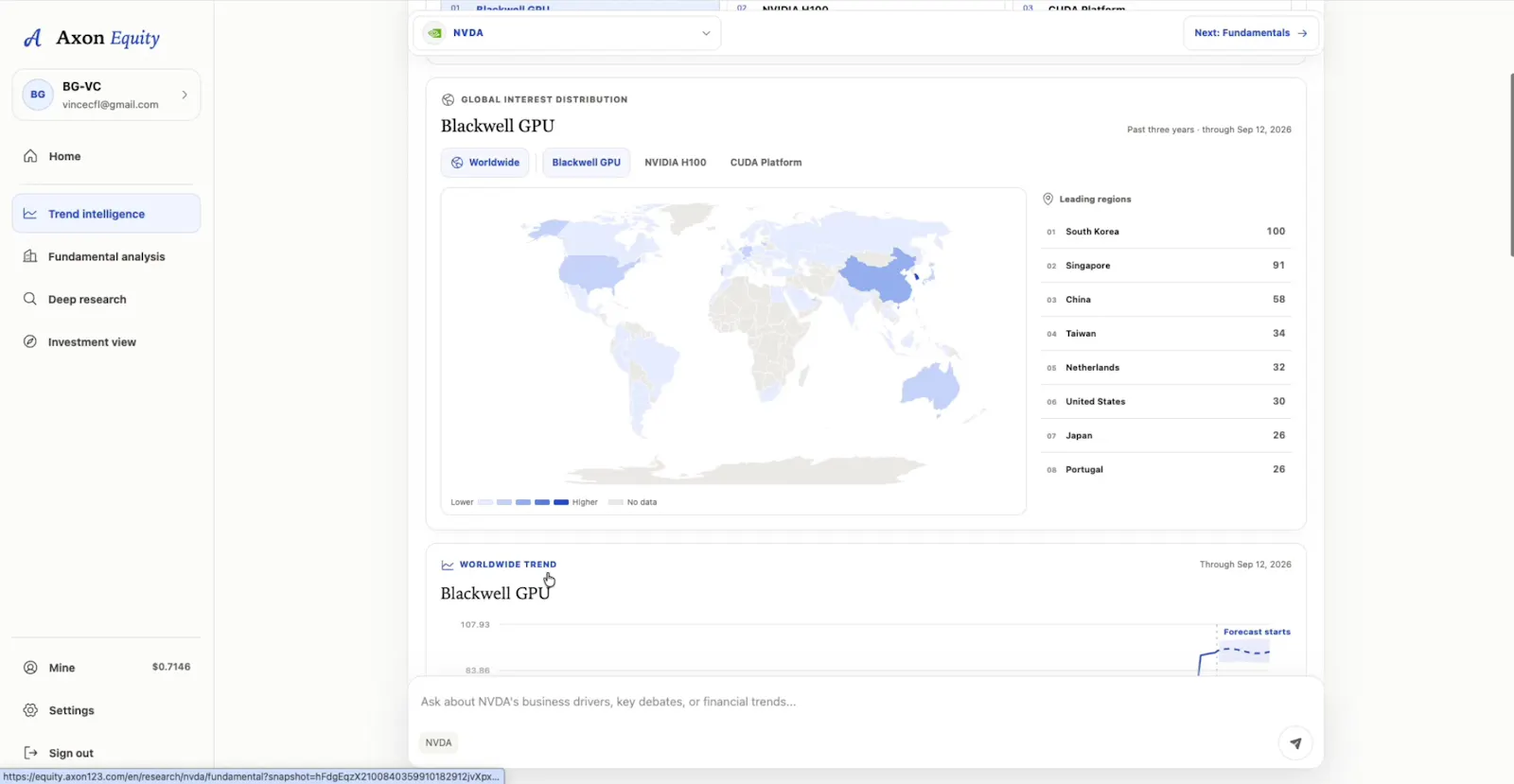Click the vincecfl@gmail.com email text

(111, 105)
